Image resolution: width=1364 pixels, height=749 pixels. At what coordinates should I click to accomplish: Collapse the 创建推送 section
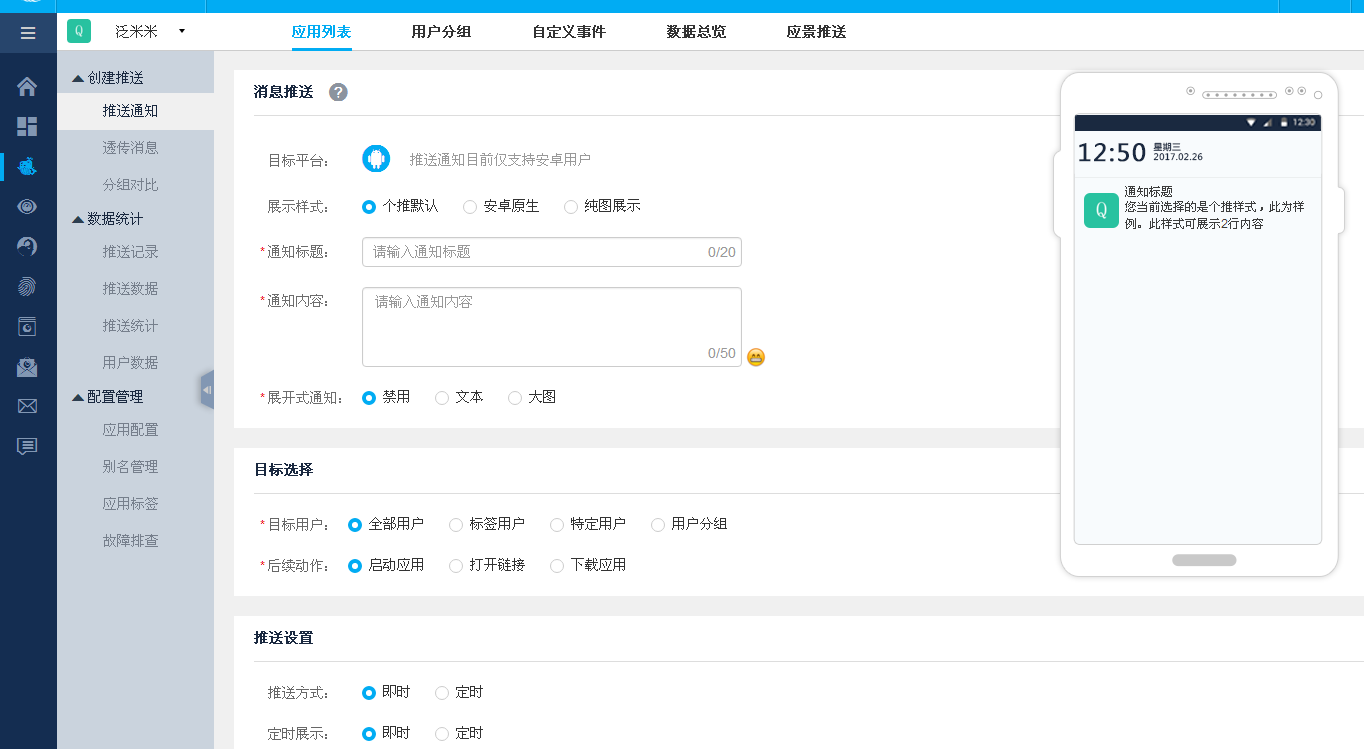pyautogui.click(x=108, y=78)
